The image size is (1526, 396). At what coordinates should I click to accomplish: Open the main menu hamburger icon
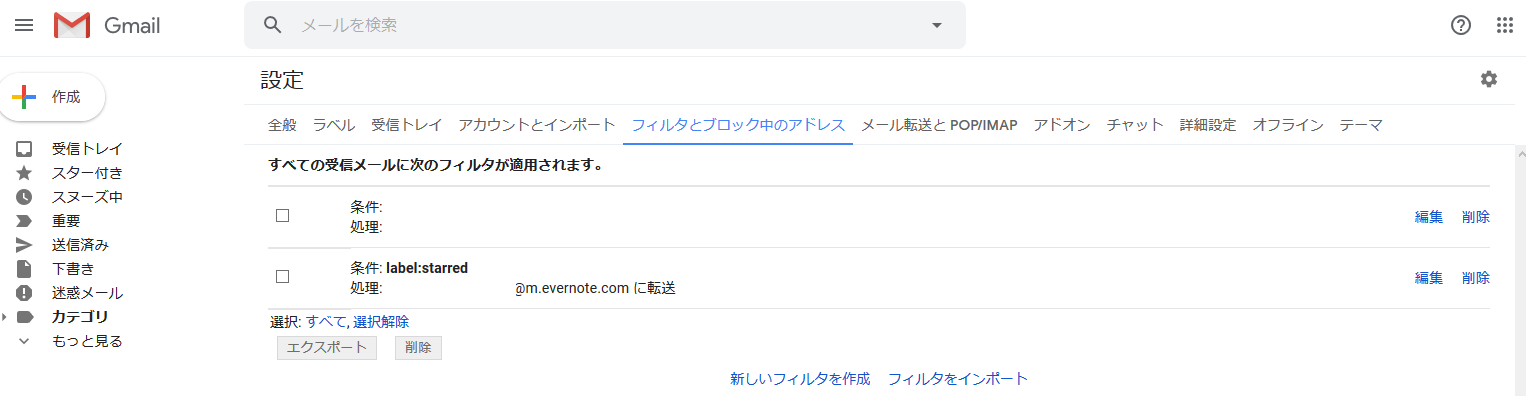(24, 25)
